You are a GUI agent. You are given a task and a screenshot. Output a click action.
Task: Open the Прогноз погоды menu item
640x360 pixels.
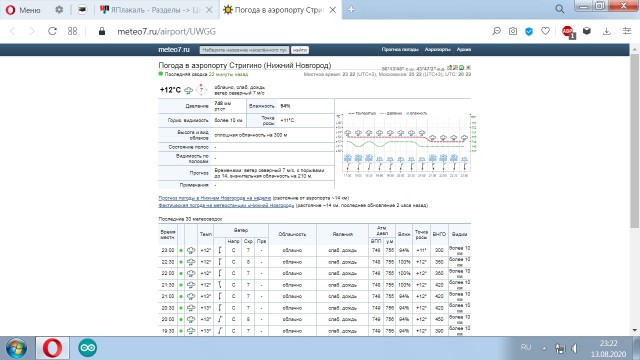pyautogui.click(x=400, y=49)
